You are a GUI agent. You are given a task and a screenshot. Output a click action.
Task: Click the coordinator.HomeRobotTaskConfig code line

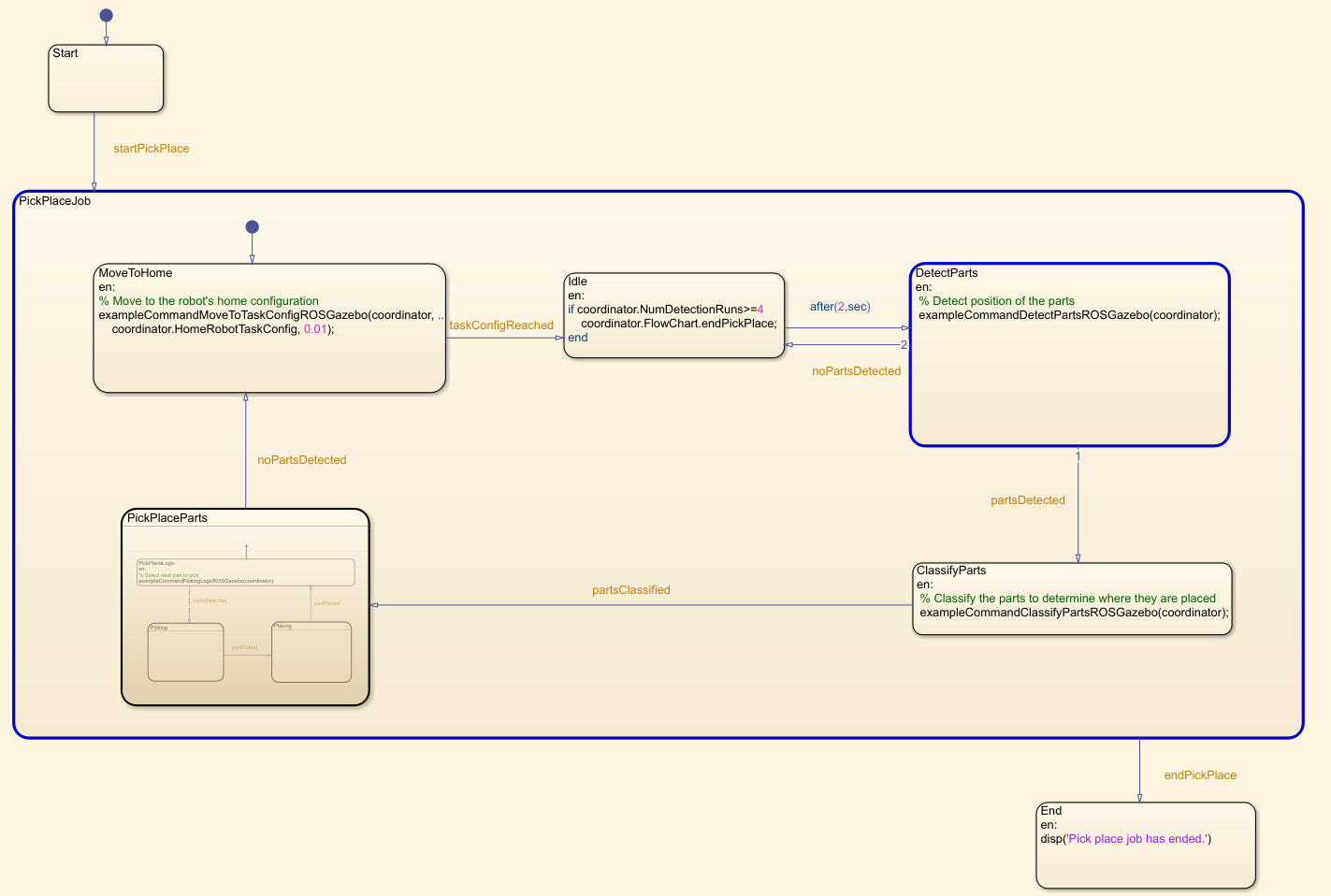tap(223, 329)
